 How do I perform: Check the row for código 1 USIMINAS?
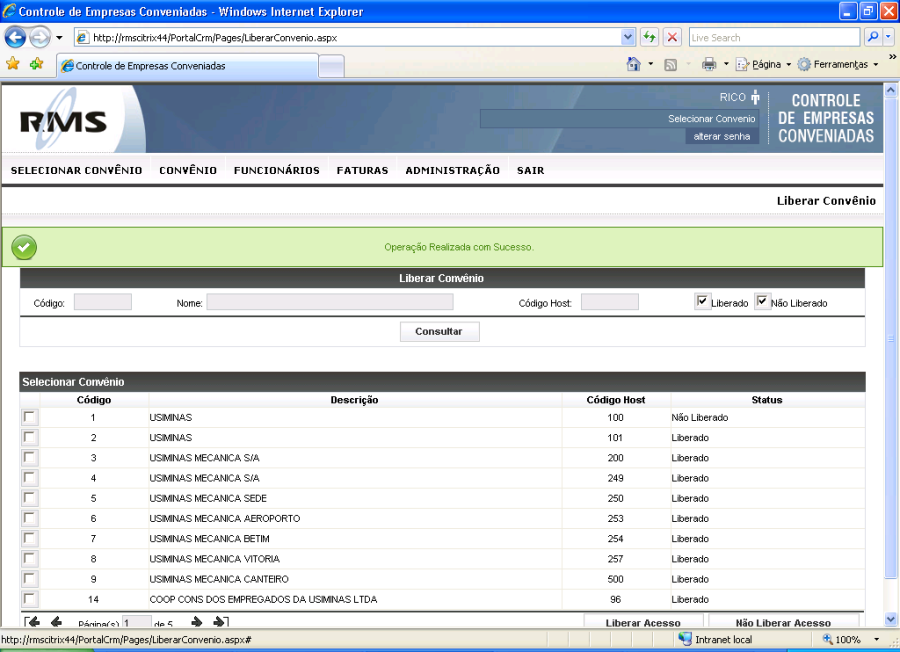coord(29,417)
